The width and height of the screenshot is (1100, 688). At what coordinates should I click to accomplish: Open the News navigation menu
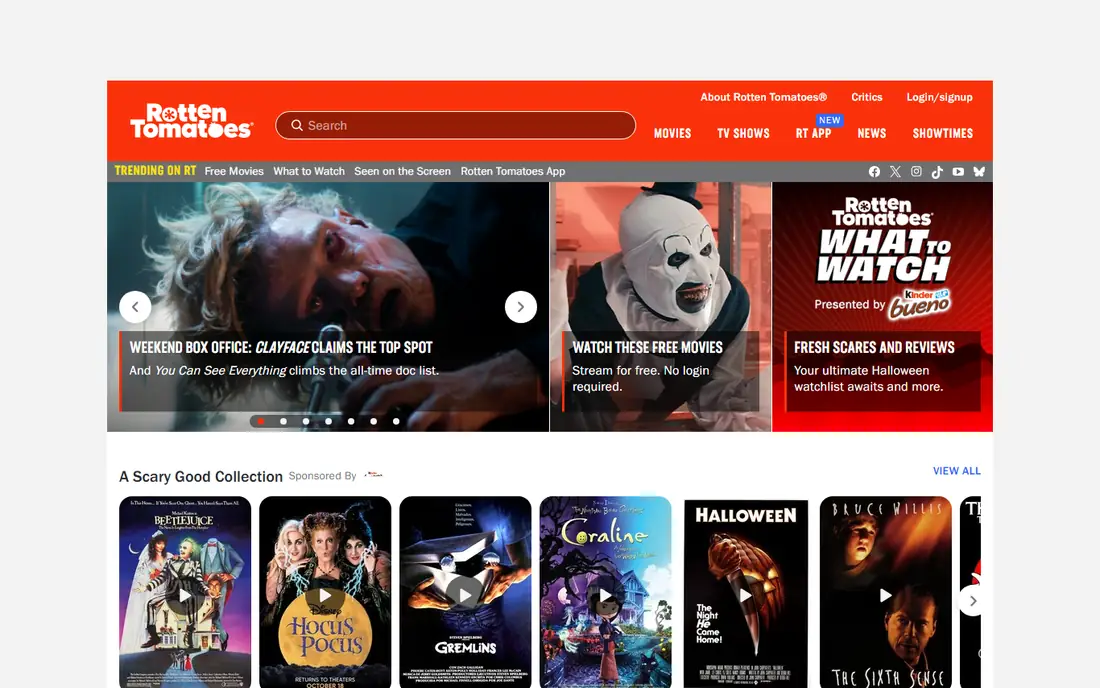tap(871, 133)
